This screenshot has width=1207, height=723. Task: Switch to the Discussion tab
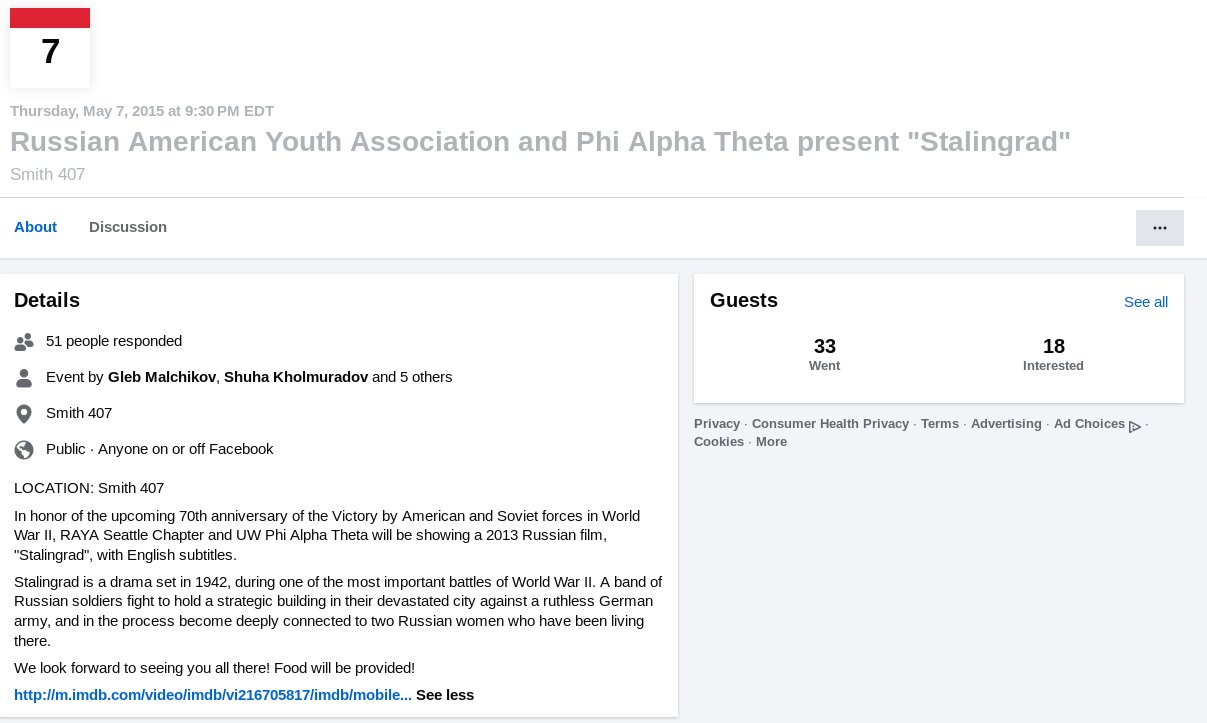tap(128, 227)
